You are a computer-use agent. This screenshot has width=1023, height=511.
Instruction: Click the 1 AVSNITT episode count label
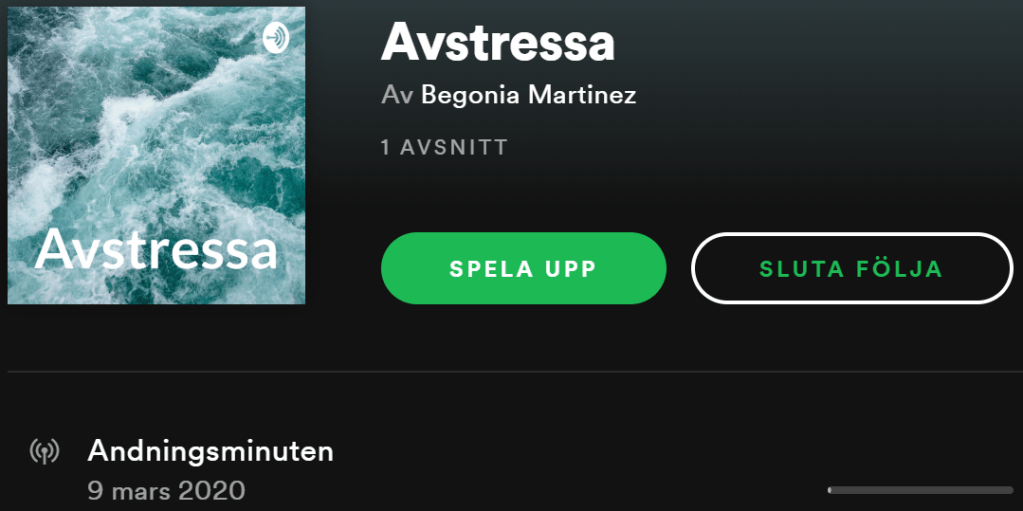(x=444, y=147)
